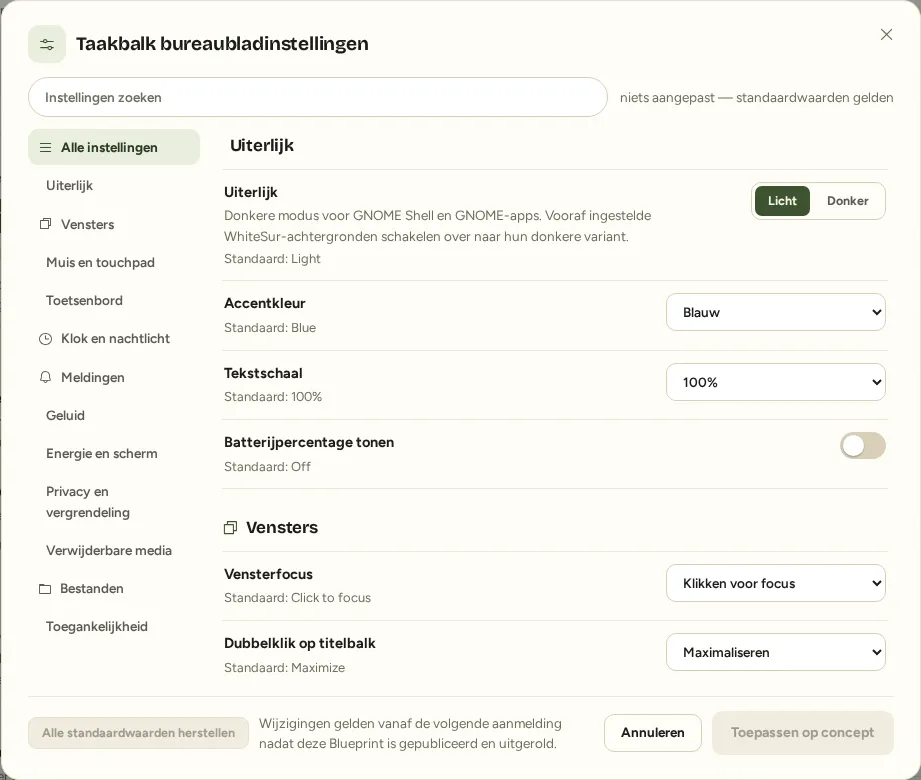Screen dimensions: 921x780
Task: Open the Toegankelijkheid category
Action: pos(97,627)
